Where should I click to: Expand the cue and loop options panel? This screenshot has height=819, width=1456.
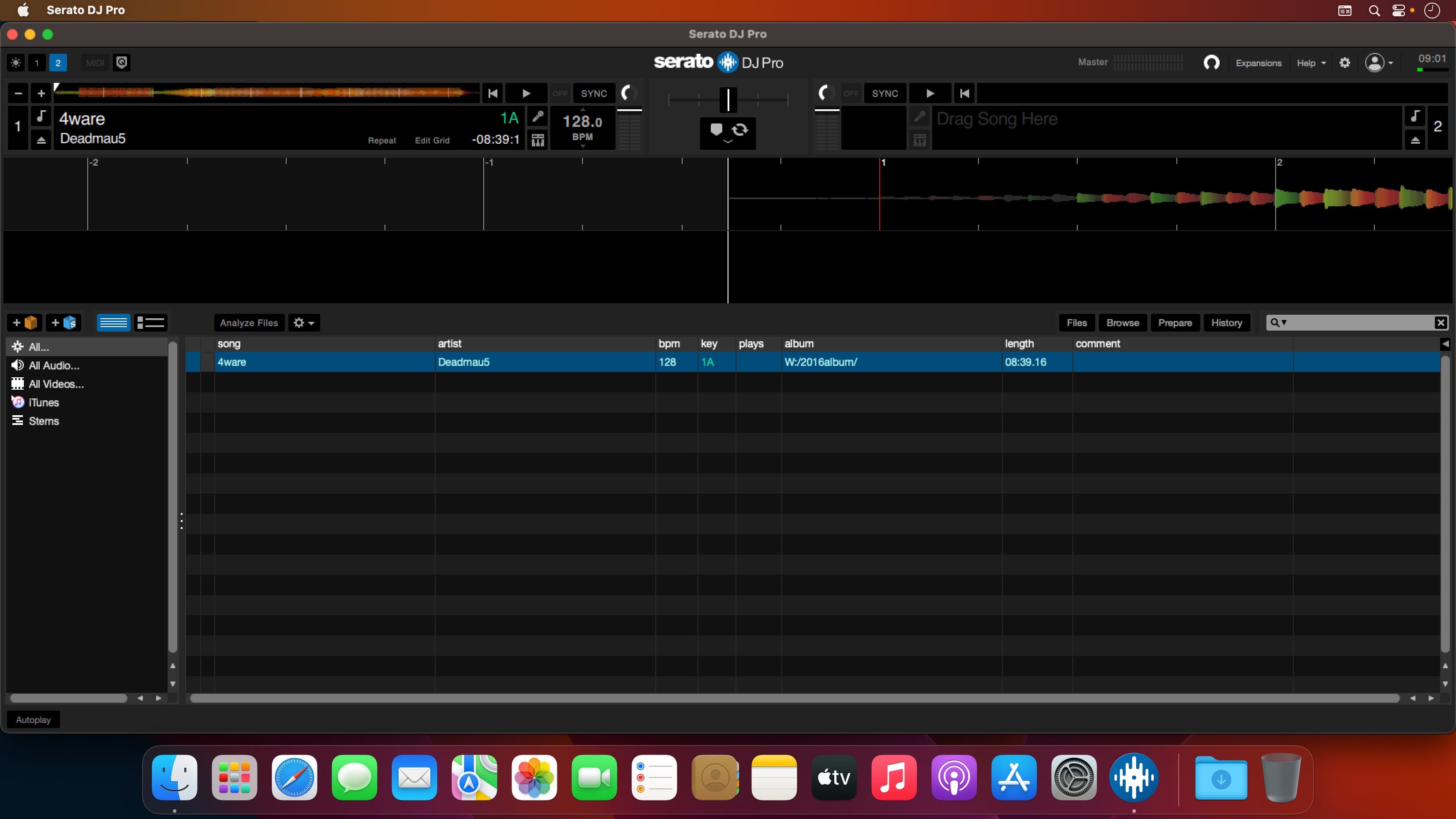(728, 142)
